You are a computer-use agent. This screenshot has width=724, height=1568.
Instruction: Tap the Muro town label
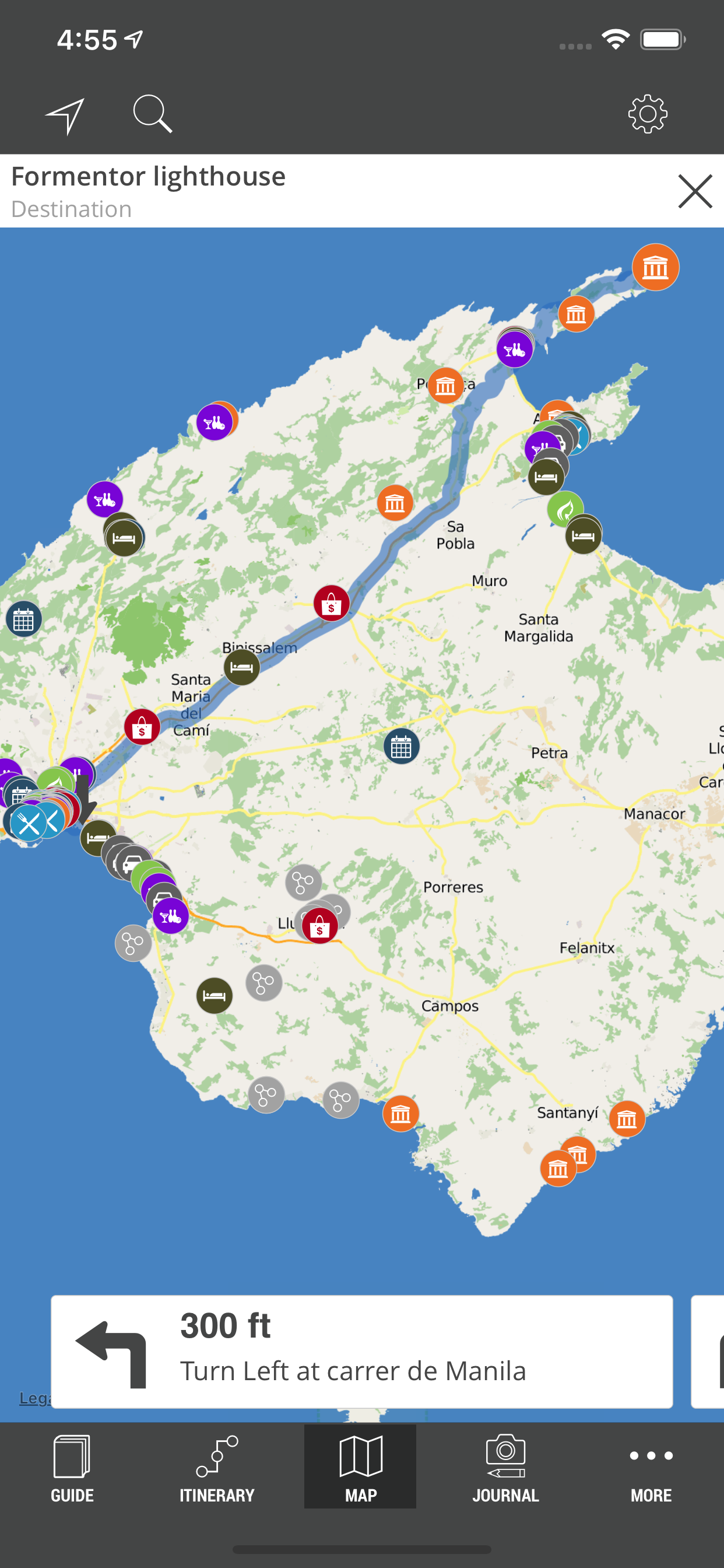(489, 582)
